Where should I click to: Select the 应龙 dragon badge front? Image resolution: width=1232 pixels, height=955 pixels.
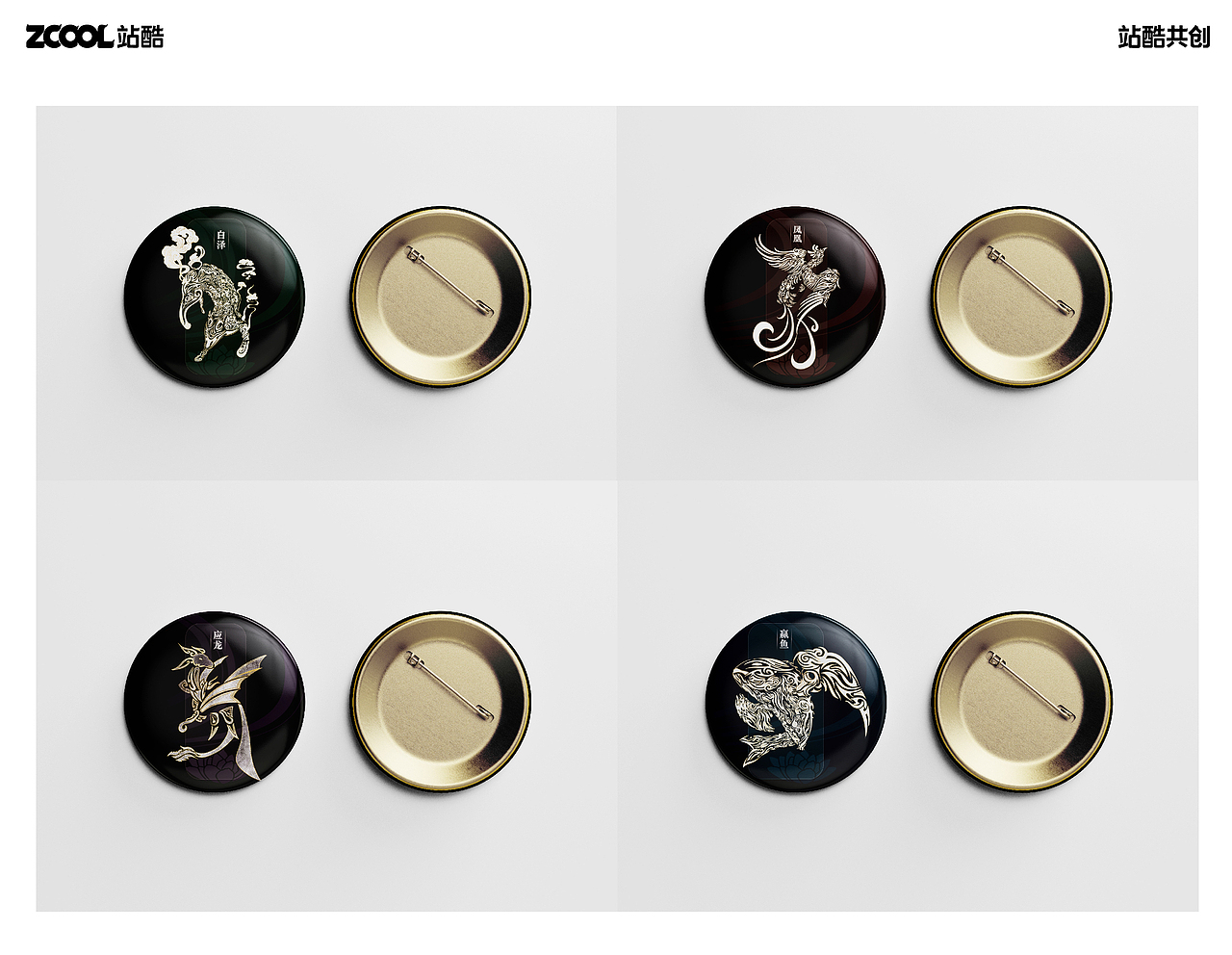click(x=214, y=699)
